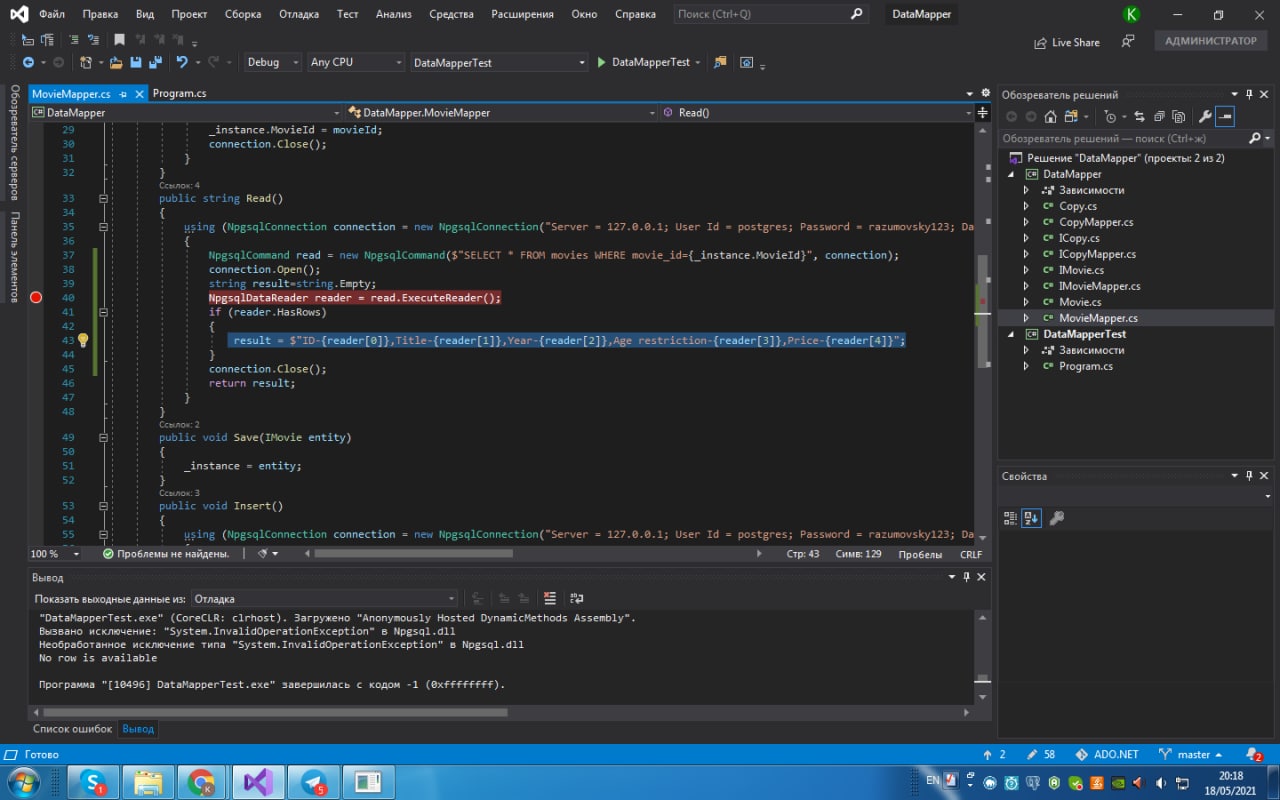Collapse the Read() method outline at line 33

[103, 198]
